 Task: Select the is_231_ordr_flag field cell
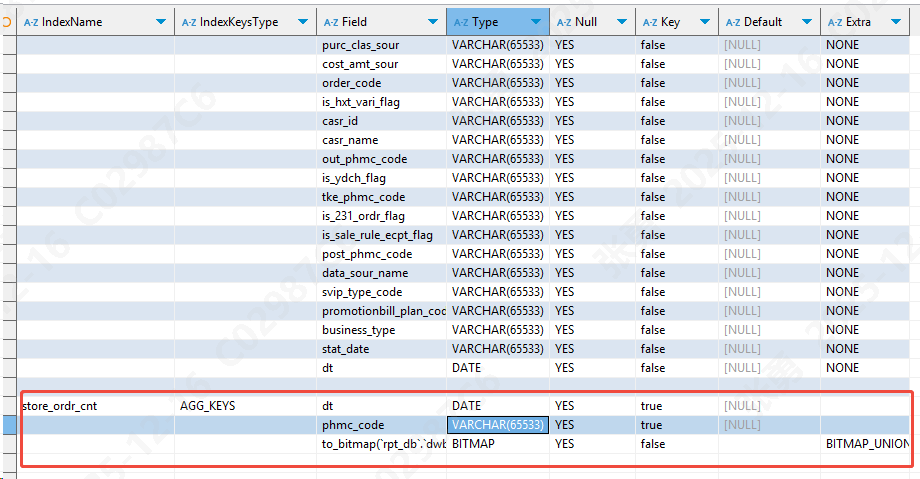(x=382, y=216)
